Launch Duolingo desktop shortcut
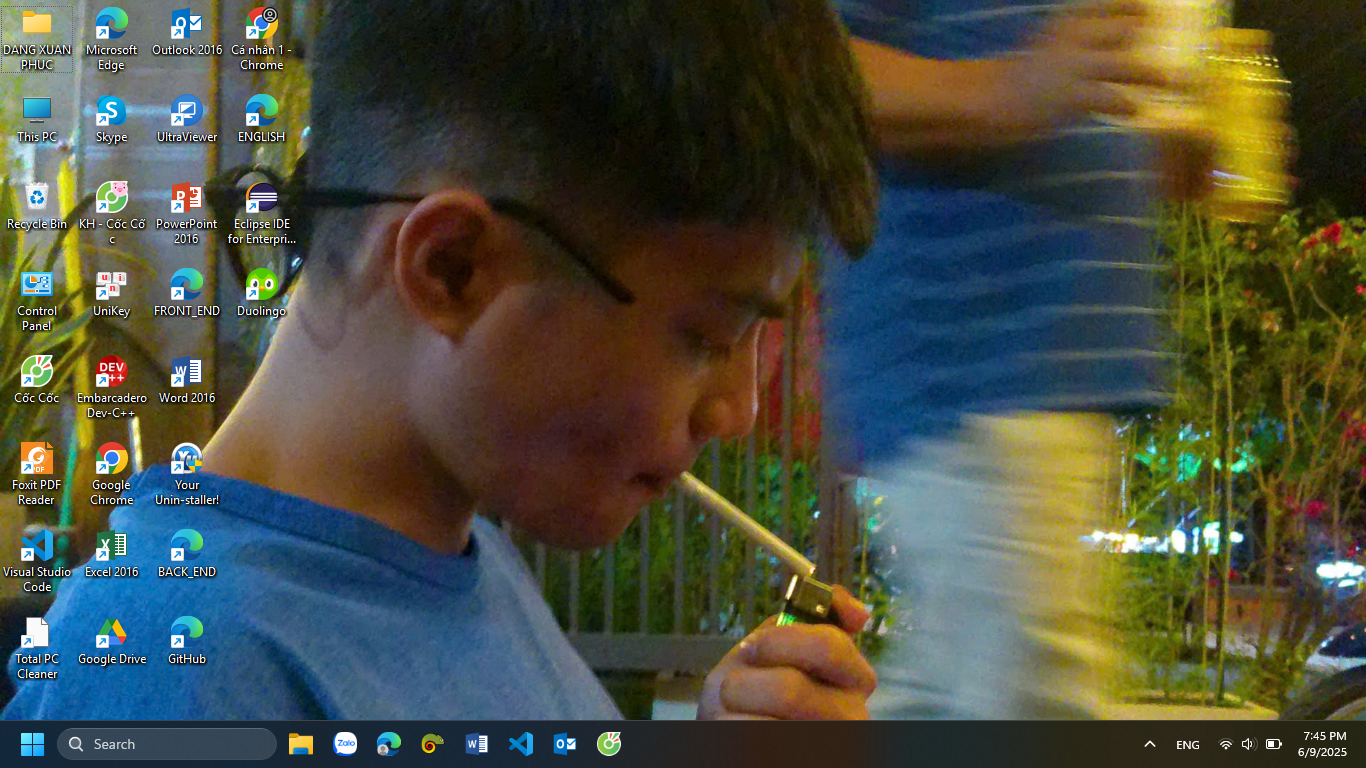Screen dimensions: 1366x768 pyautogui.click(x=261, y=294)
